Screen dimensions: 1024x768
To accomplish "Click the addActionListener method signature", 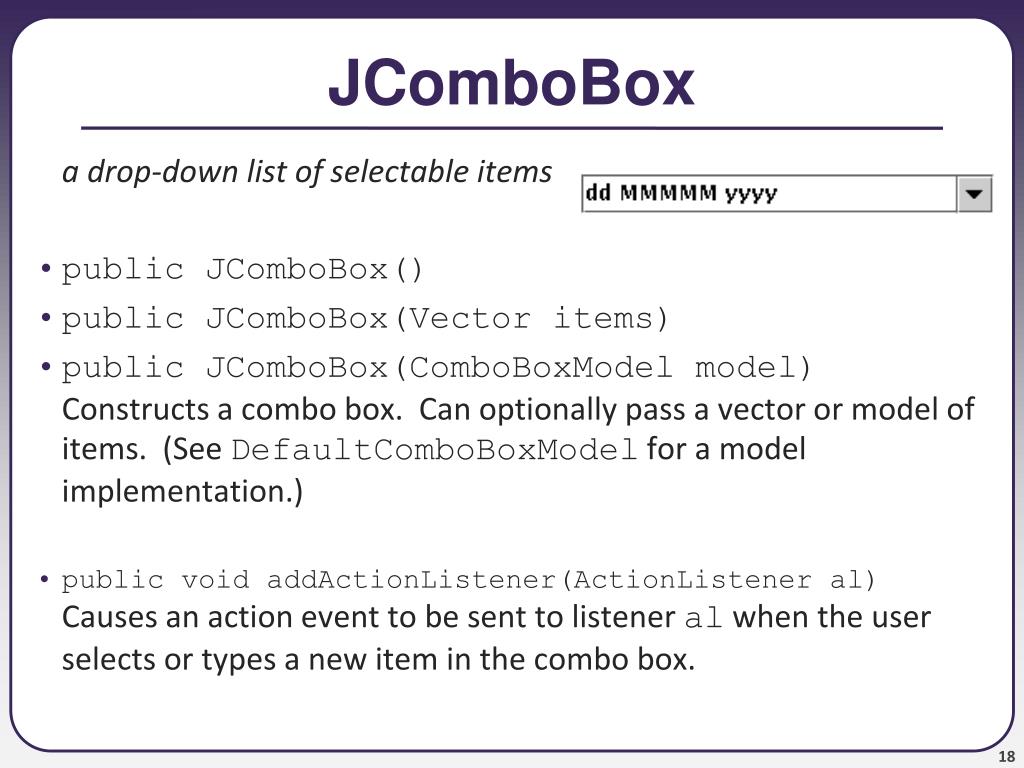I will coord(468,580).
